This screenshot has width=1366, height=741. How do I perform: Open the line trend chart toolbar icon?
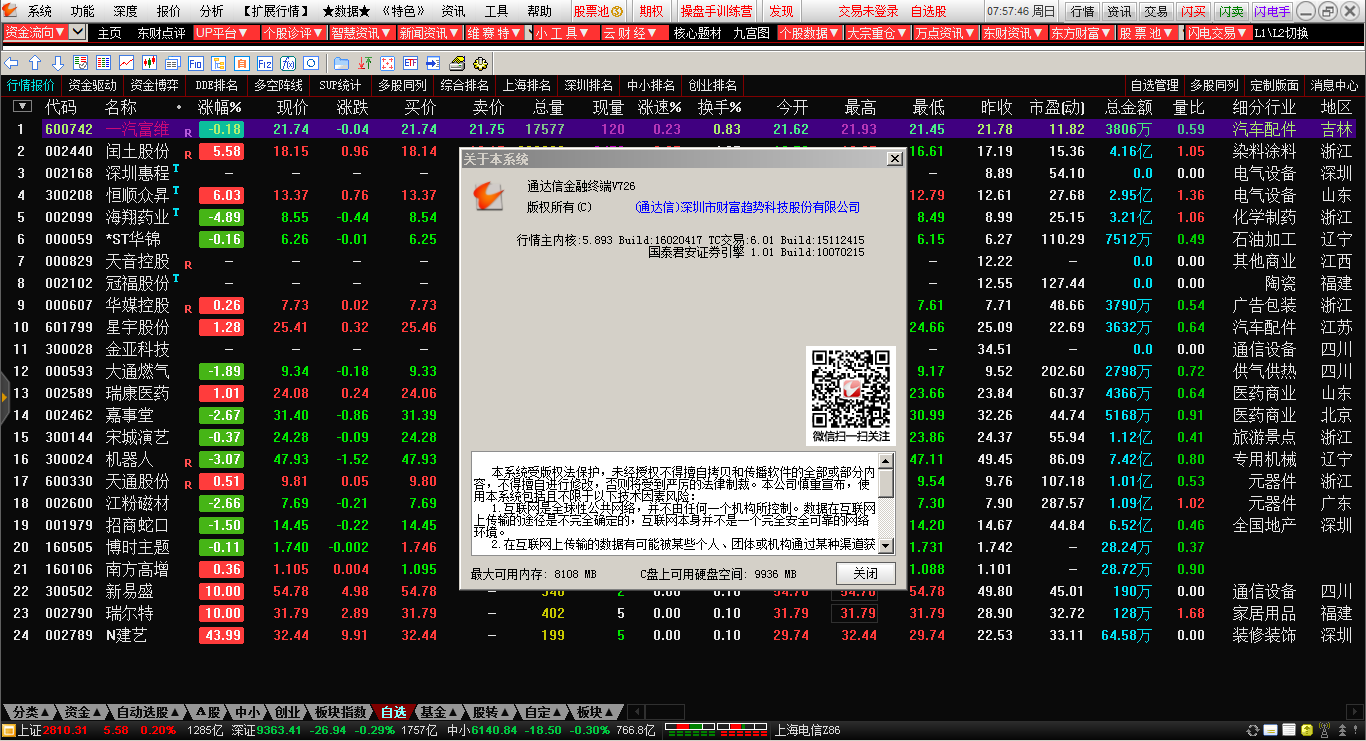pyautogui.click(x=126, y=63)
